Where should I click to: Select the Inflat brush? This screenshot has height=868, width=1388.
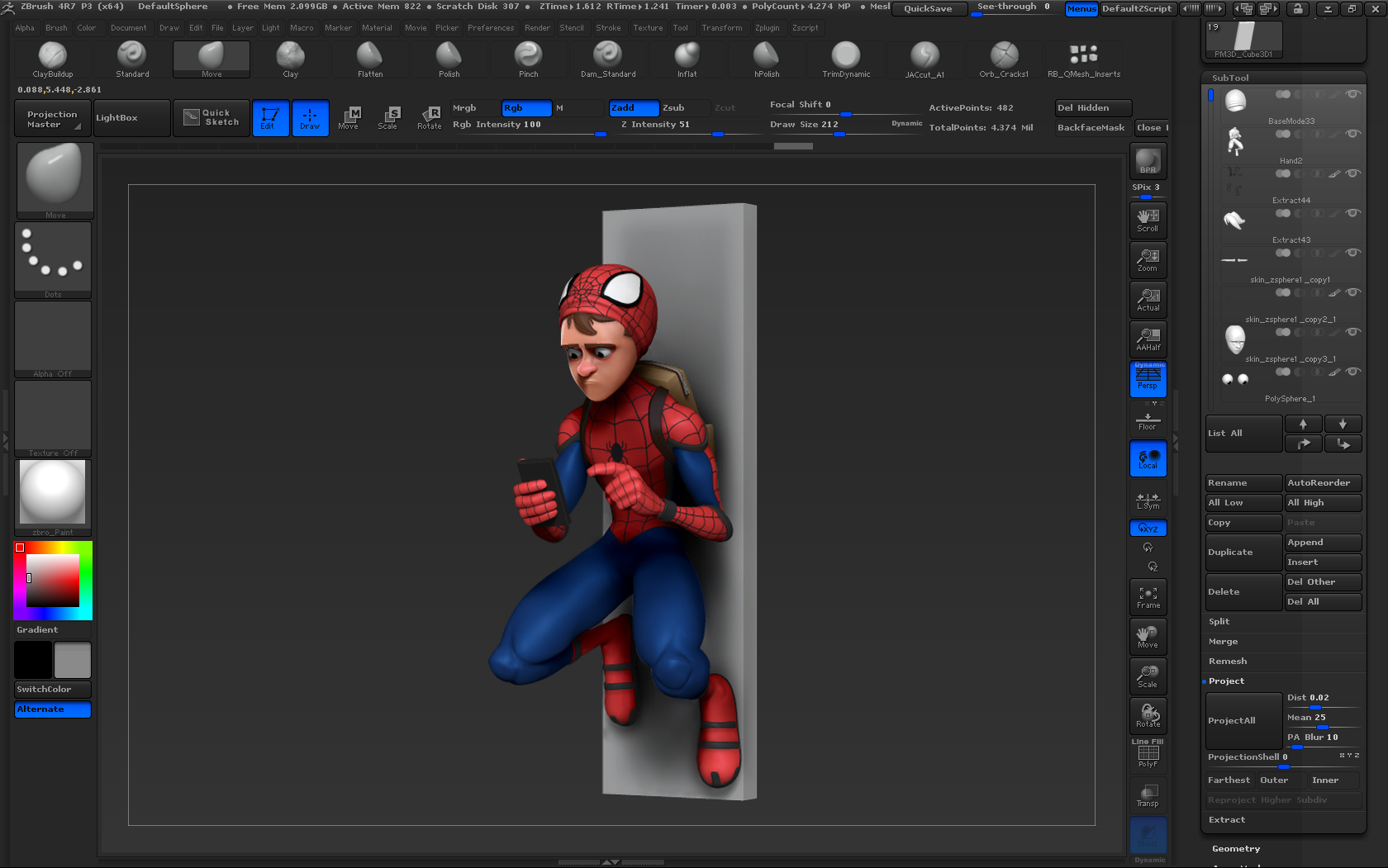pos(687,59)
